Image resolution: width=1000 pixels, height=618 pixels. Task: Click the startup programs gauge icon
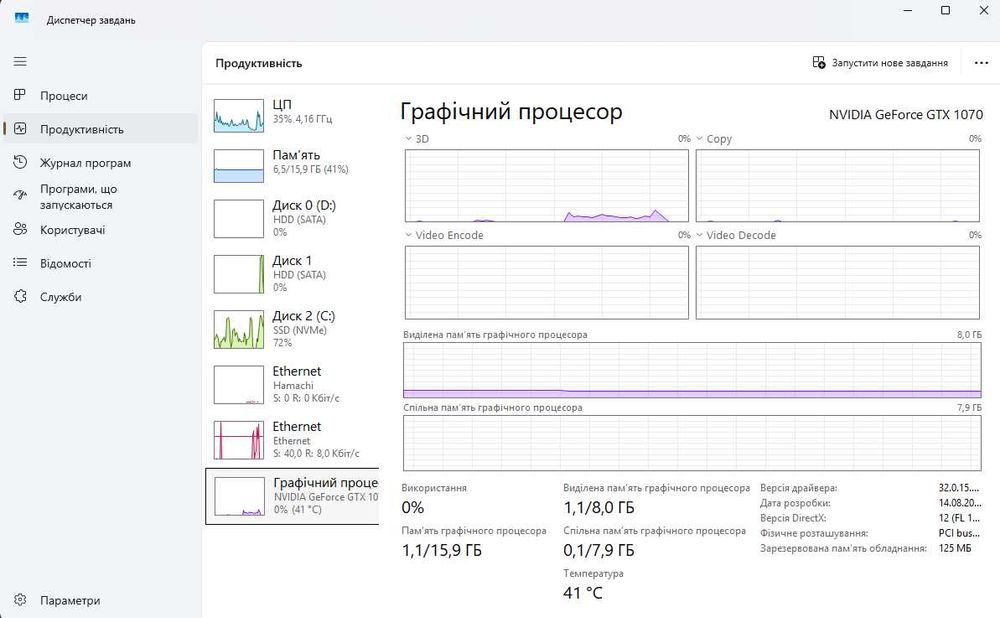click(20, 195)
